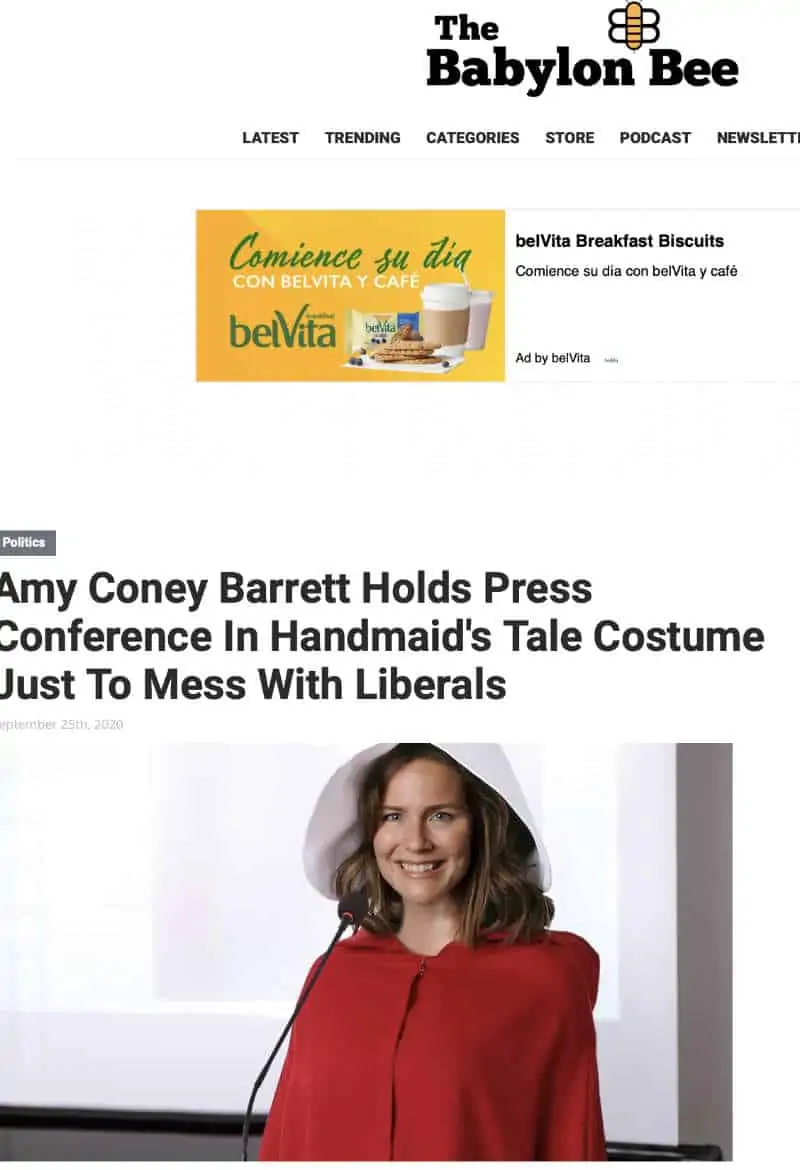Visit the Store link
Image resolution: width=800 pixels, height=1170 pixels.
(x=569, y=138)
